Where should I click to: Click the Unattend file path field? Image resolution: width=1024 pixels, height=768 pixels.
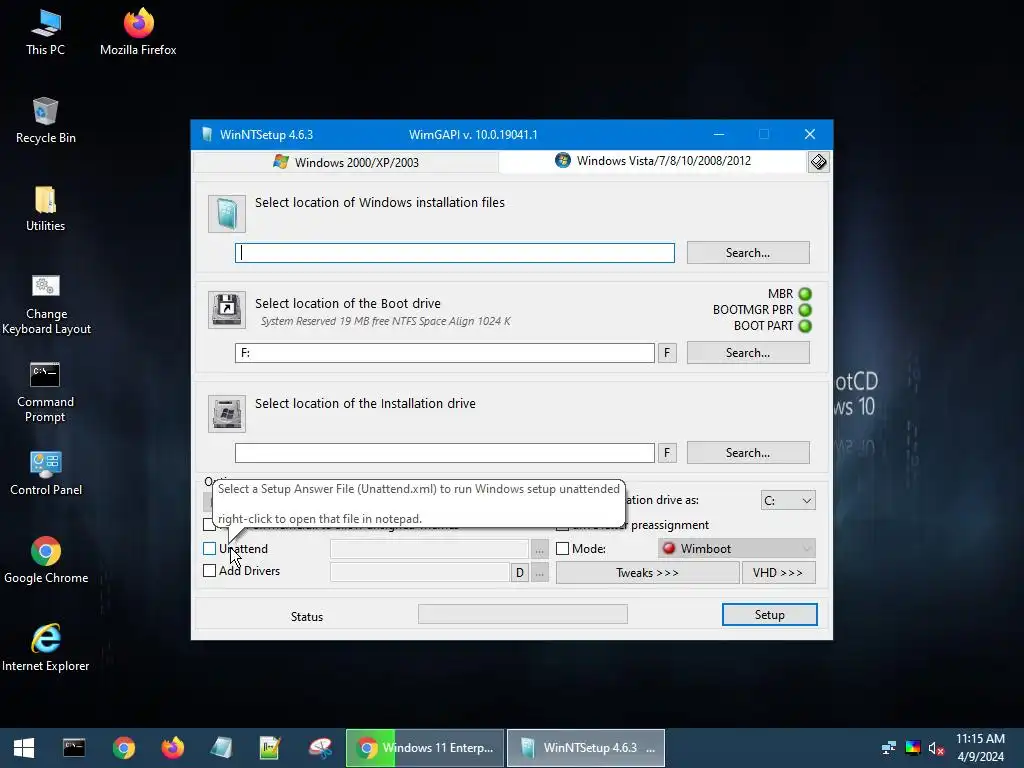(x=429, y=549)
